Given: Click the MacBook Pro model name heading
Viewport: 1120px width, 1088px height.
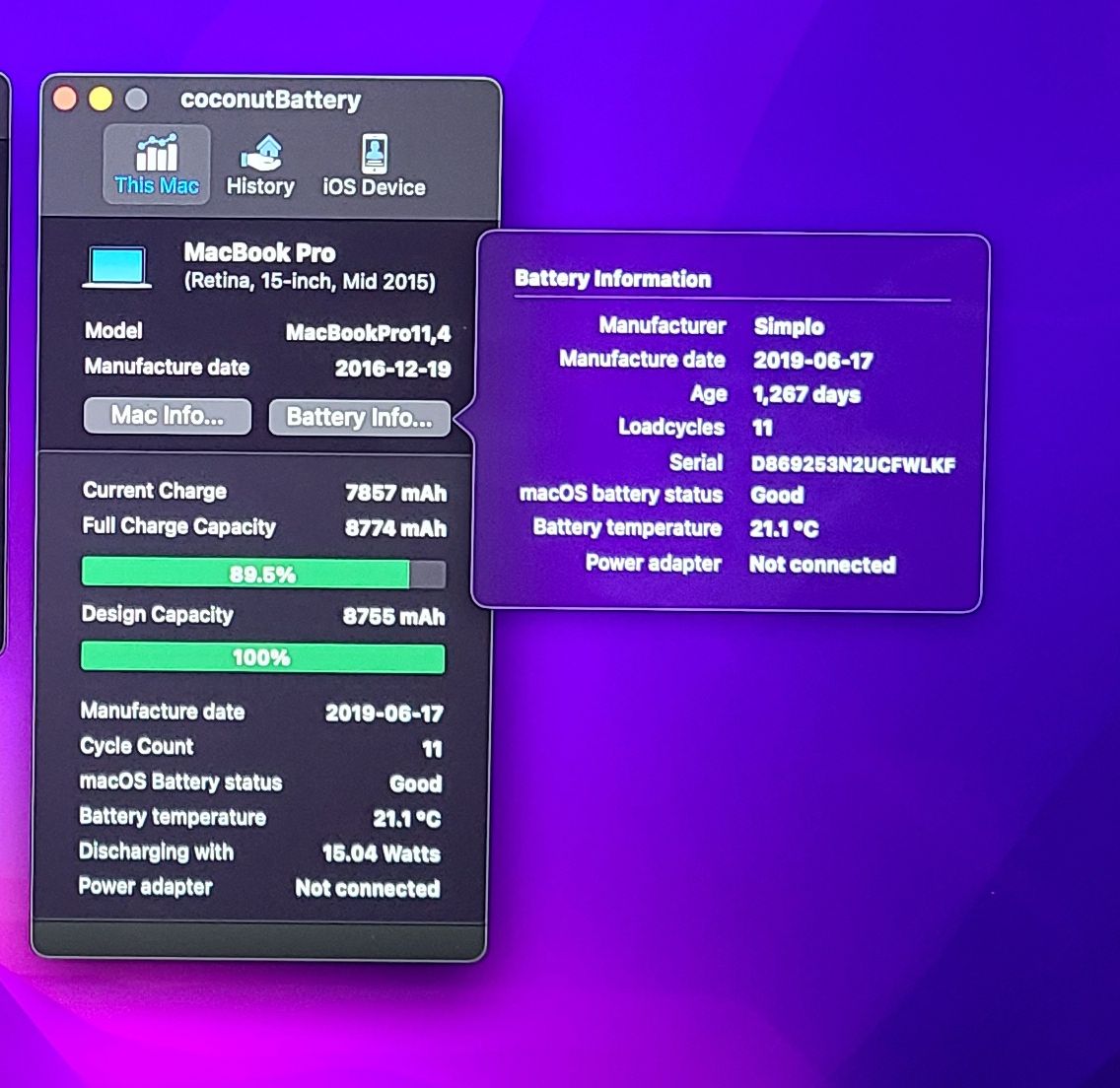Looking at the screenshot, I should coord(259,252).
